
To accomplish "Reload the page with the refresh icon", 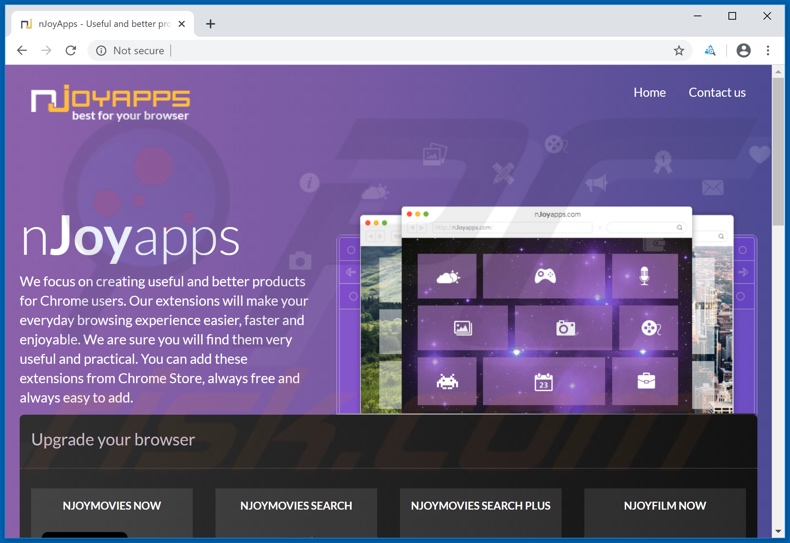I will 71,50.
